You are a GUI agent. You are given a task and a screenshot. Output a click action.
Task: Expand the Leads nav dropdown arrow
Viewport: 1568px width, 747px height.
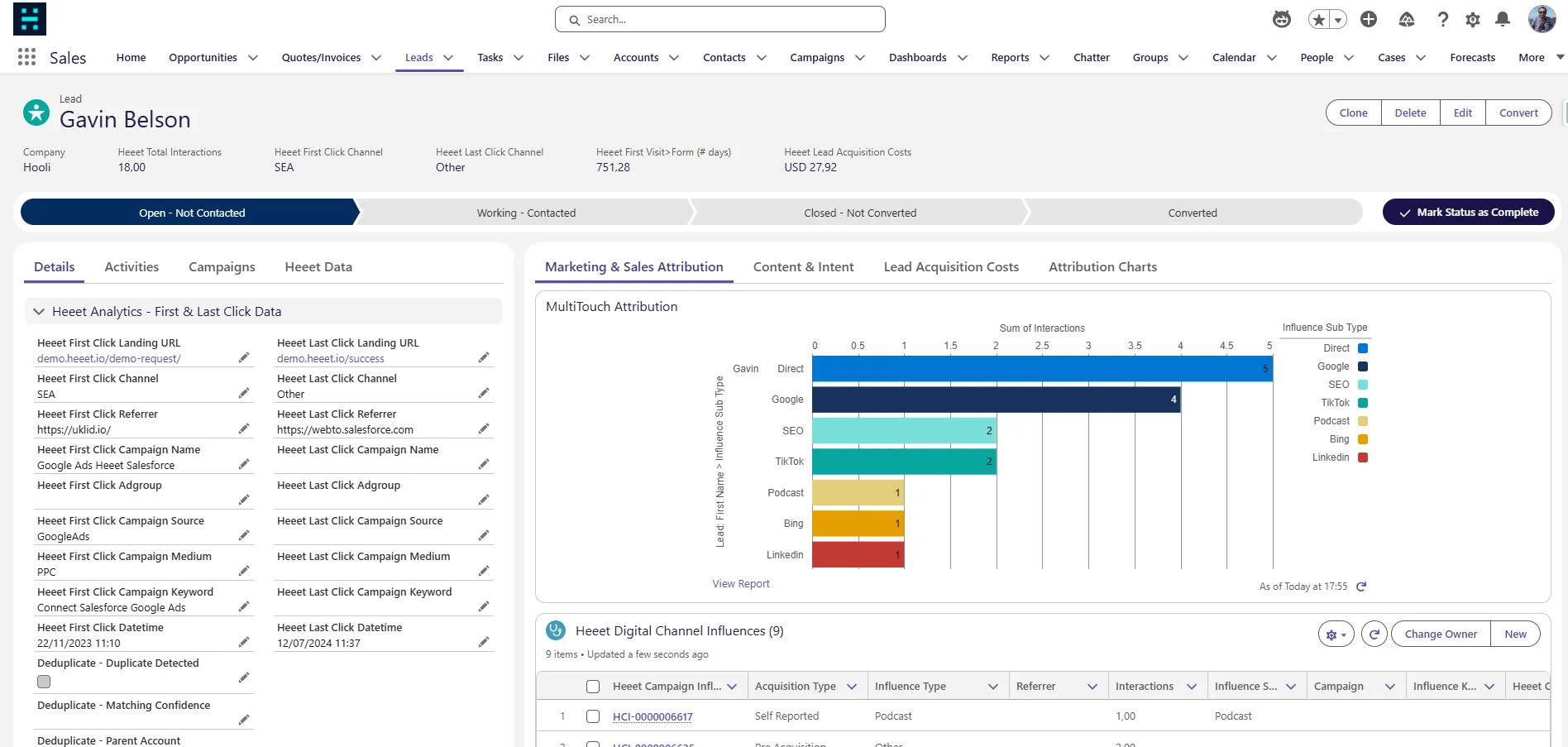tap(448, 58)
